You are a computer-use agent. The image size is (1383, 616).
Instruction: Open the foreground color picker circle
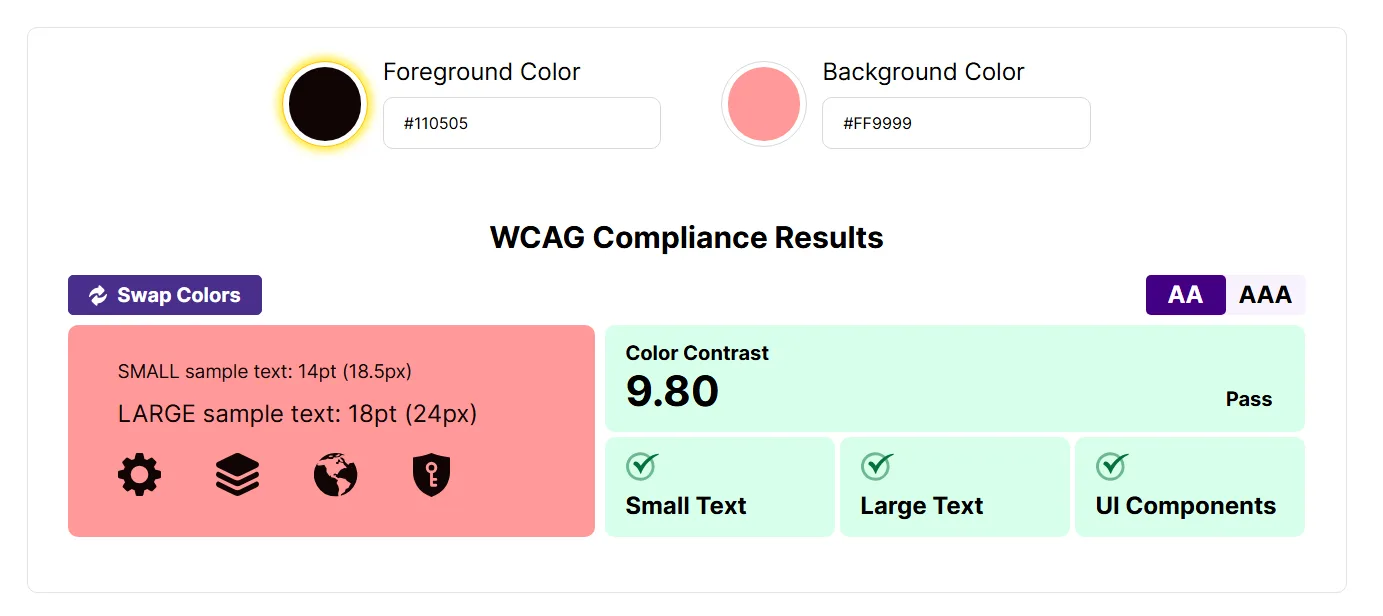[x=324, y=104]
